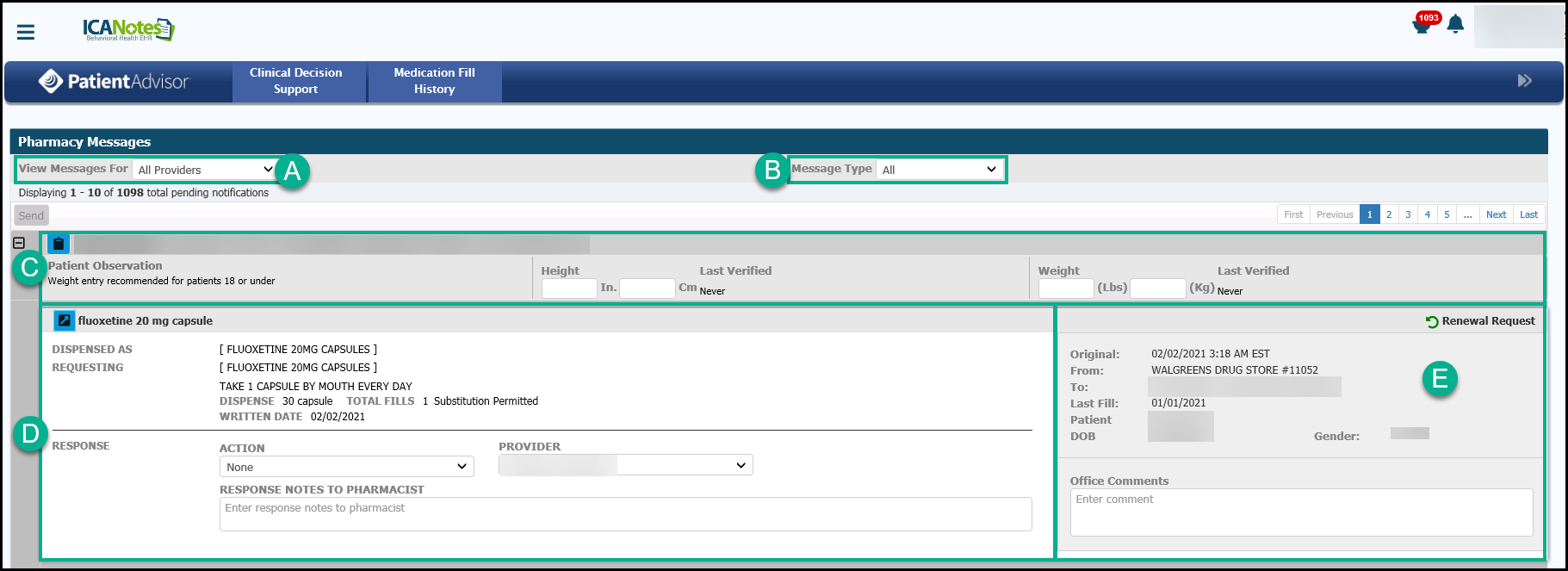Open the Message Type dropdown
1568x571 pixels.
click(939, 170)
